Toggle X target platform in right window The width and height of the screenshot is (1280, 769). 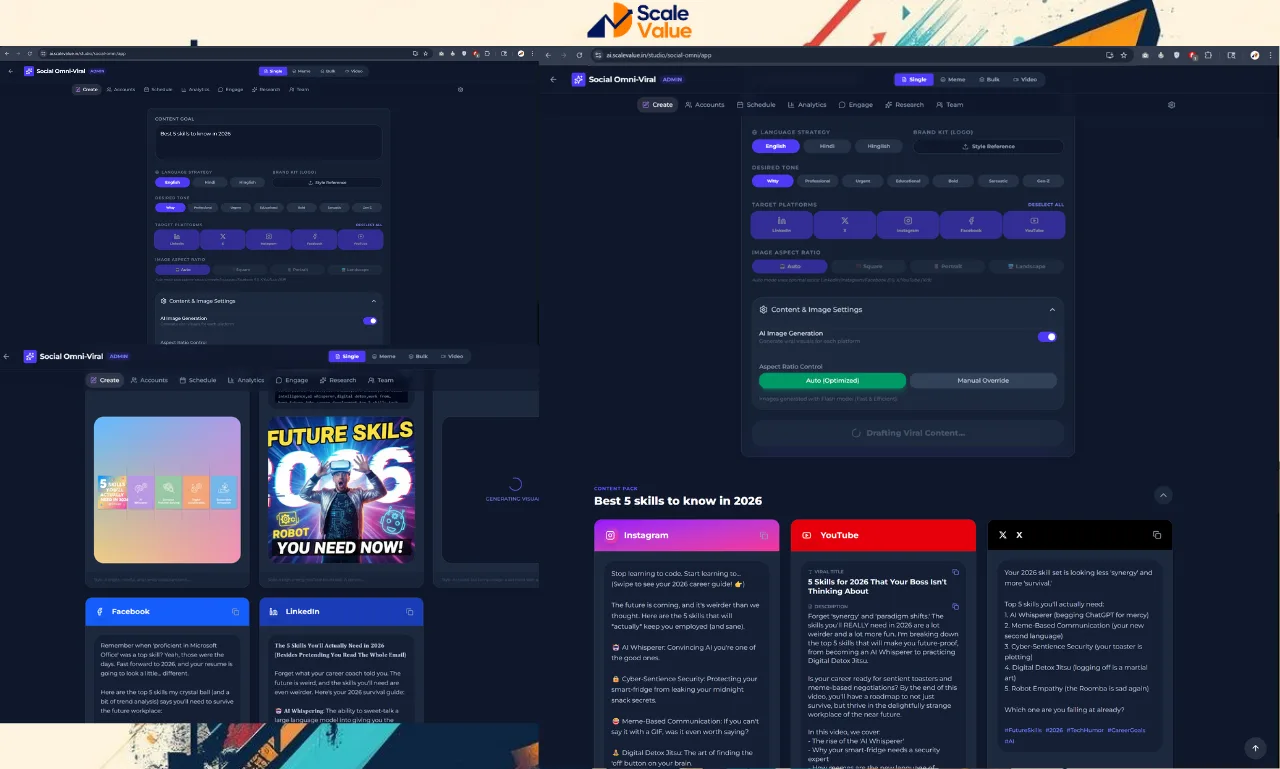pos(845,225)
